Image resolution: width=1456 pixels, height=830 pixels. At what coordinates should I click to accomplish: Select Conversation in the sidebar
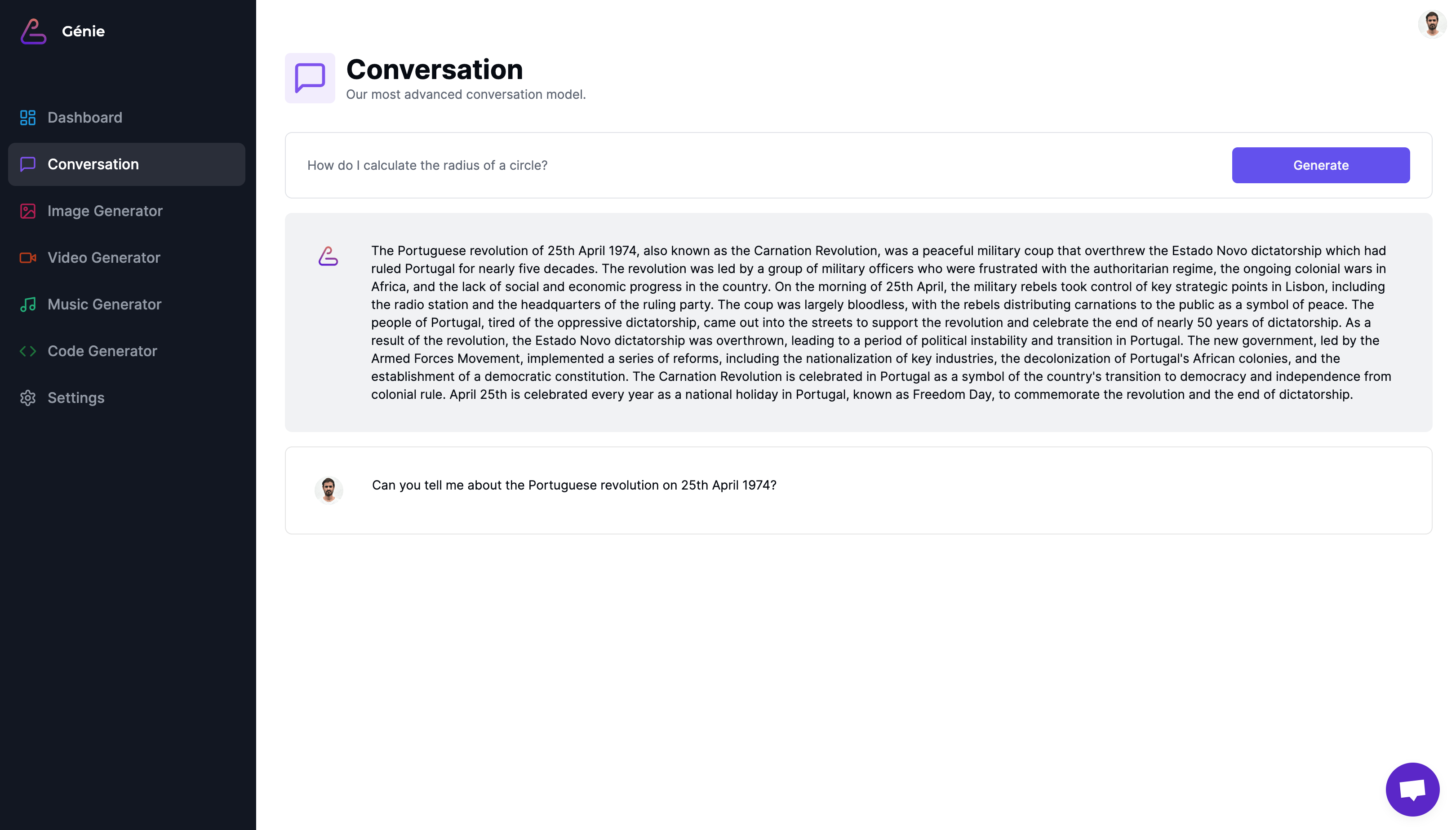pyautogui.click(x=93, y=164)
